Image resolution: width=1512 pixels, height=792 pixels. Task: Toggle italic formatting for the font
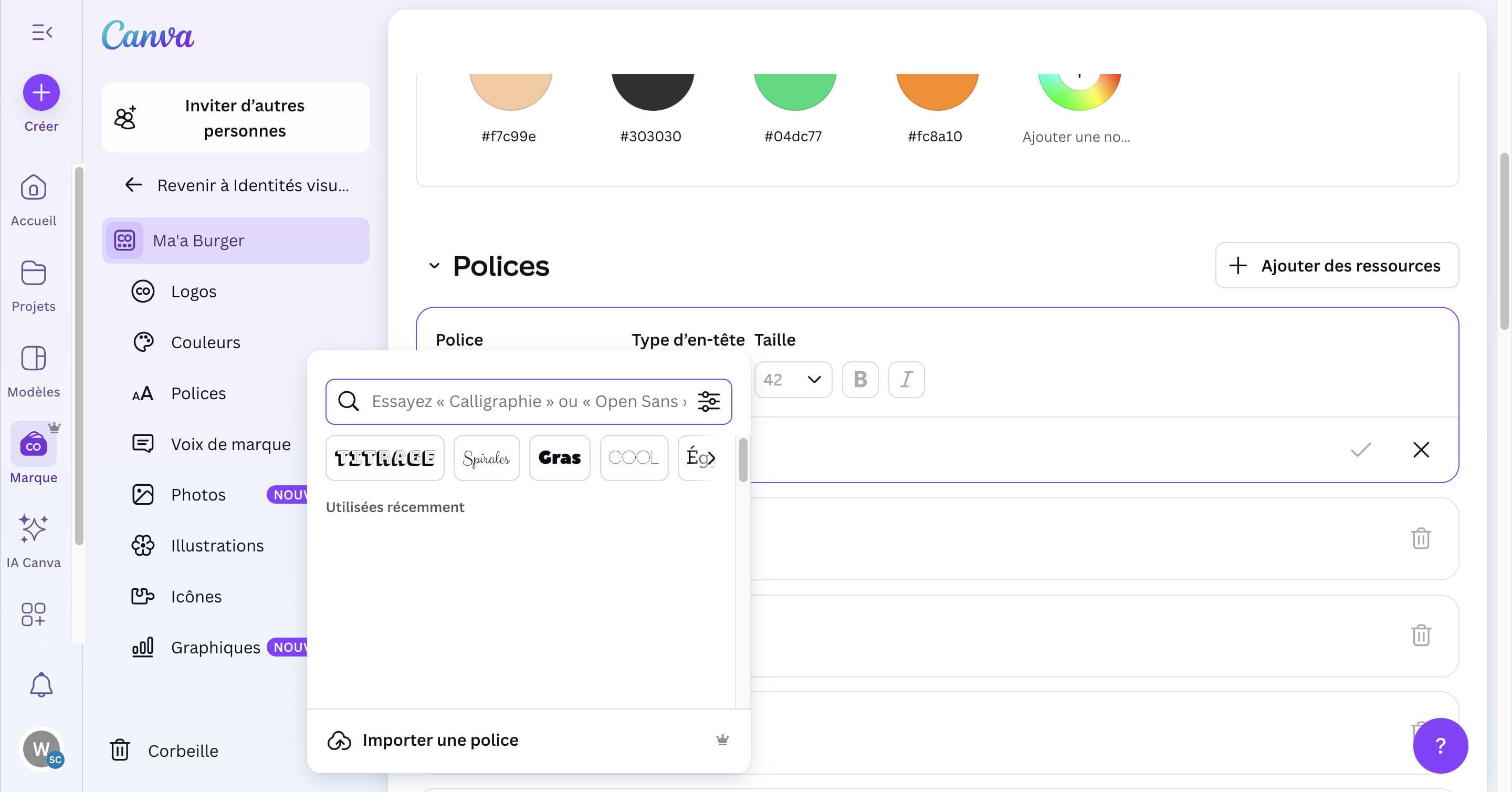[906, 380]
